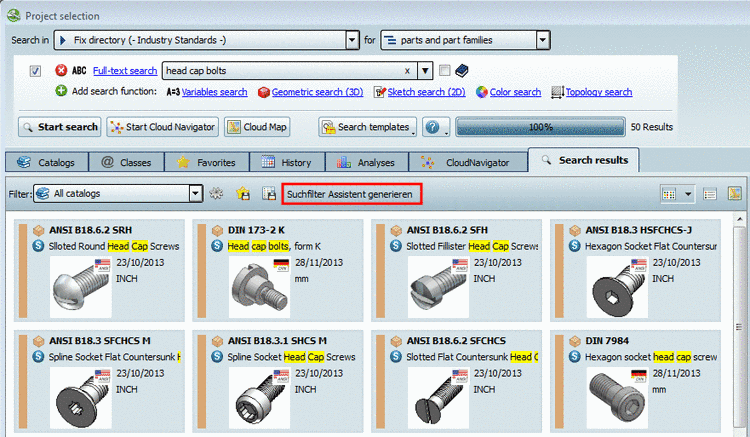Add a Topology search function
Image resolution: width=750 pixels, height=437 pixels.
599,92
